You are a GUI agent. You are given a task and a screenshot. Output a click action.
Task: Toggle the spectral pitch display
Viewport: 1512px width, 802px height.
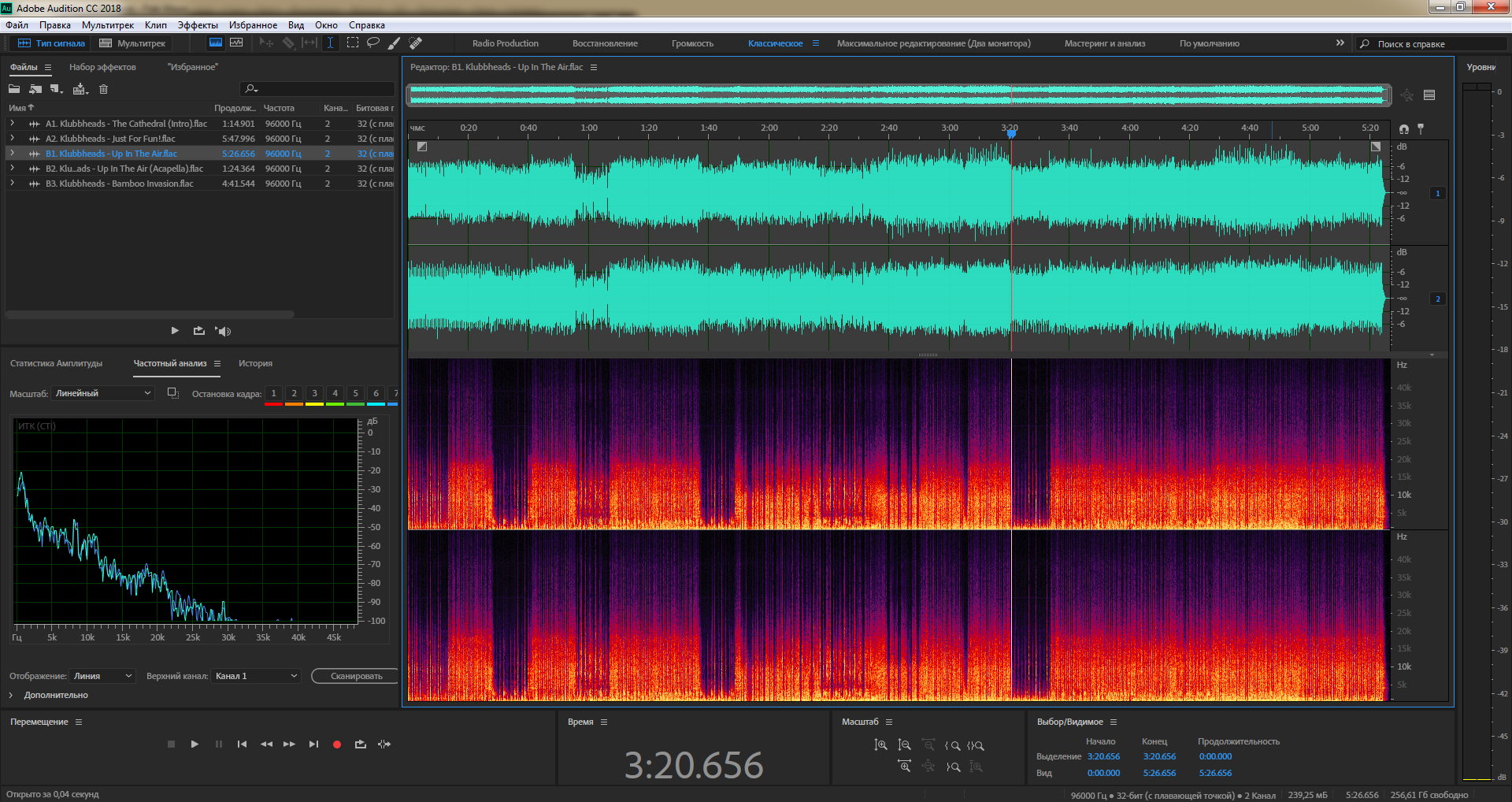coord(236,43)
